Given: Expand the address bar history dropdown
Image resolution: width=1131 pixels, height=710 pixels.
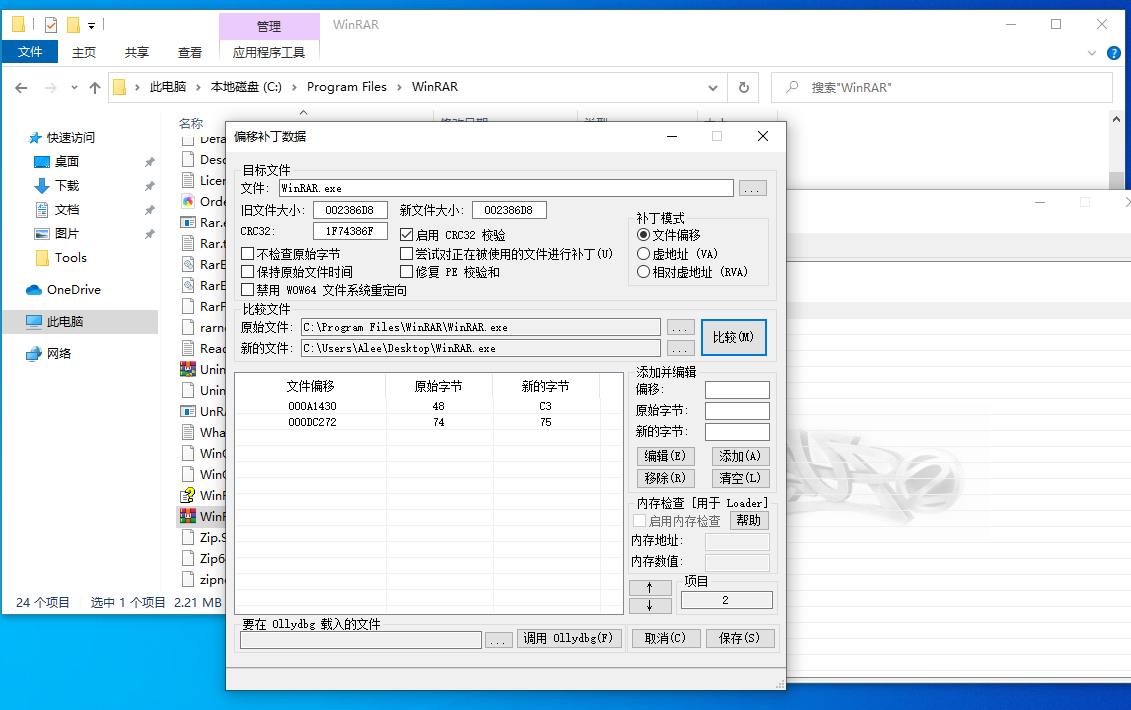Looking at the screenshot, I should pos(713,88).
